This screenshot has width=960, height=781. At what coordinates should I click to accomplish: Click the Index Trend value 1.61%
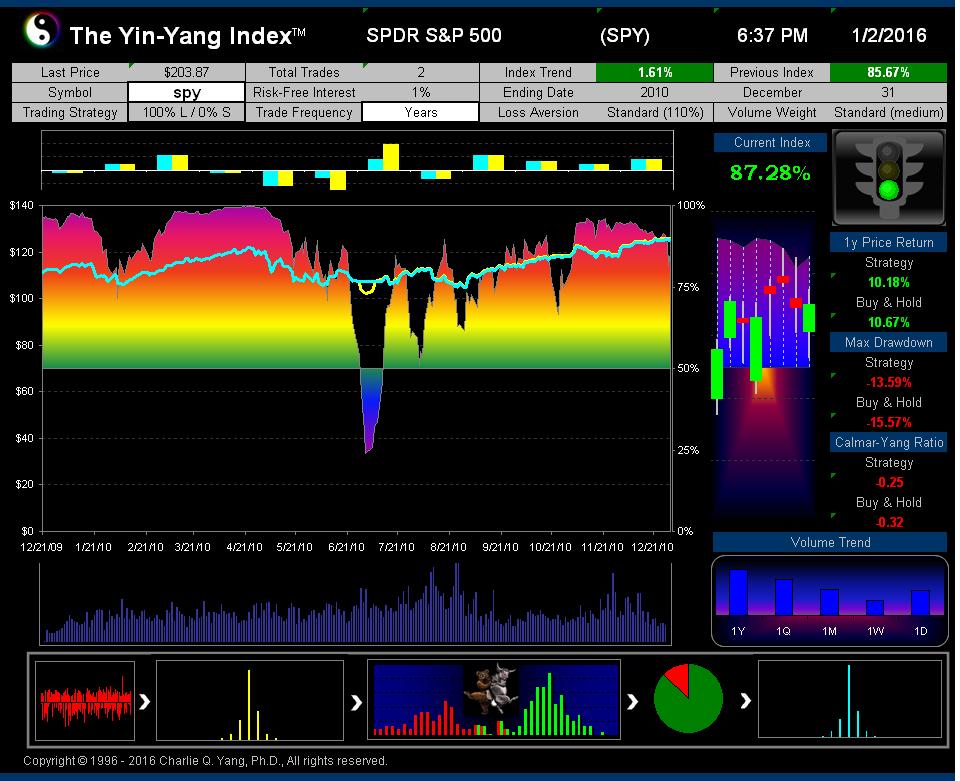(654, 72)
